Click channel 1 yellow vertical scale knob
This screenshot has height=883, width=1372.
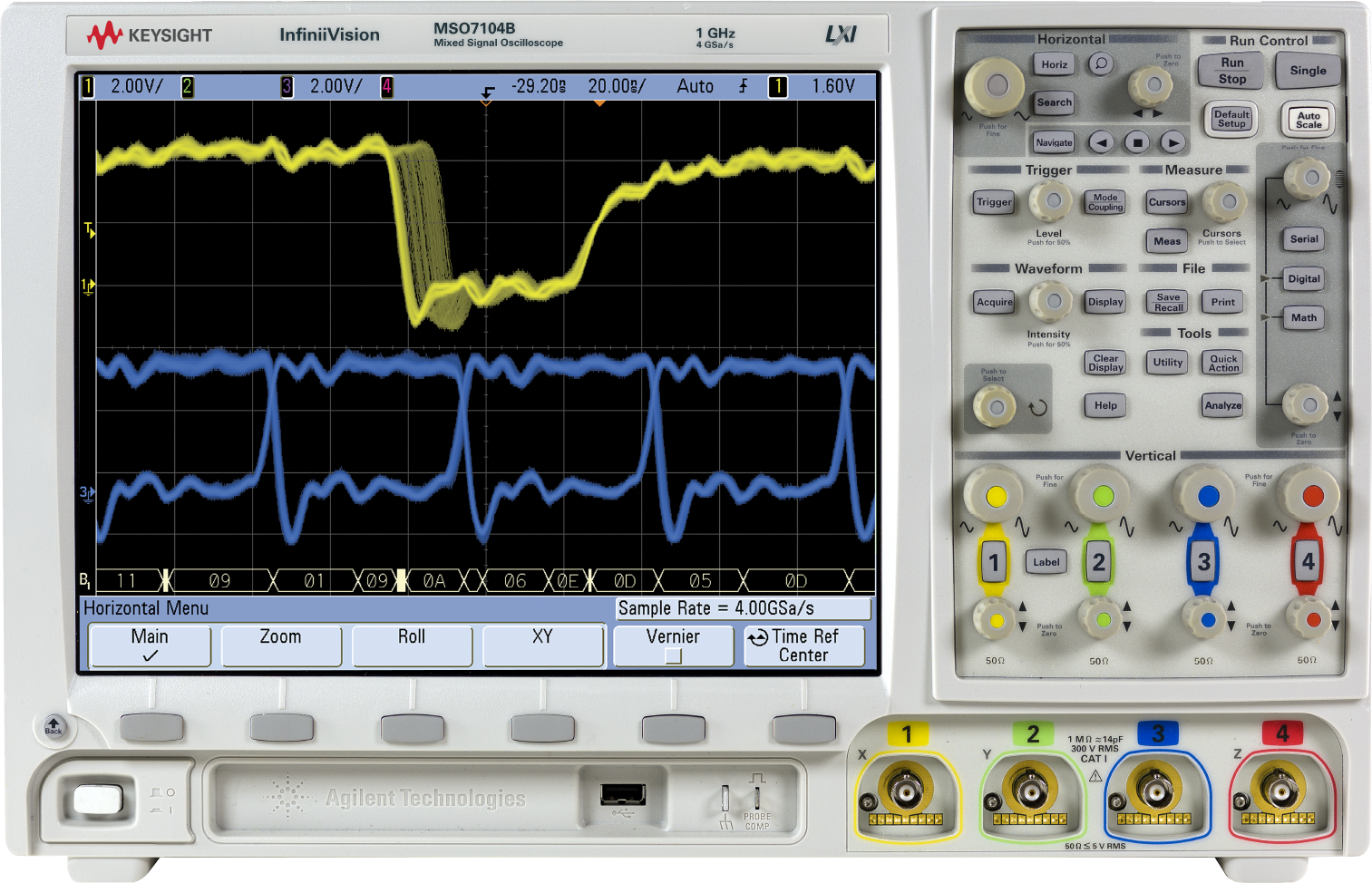pos(995,496)
